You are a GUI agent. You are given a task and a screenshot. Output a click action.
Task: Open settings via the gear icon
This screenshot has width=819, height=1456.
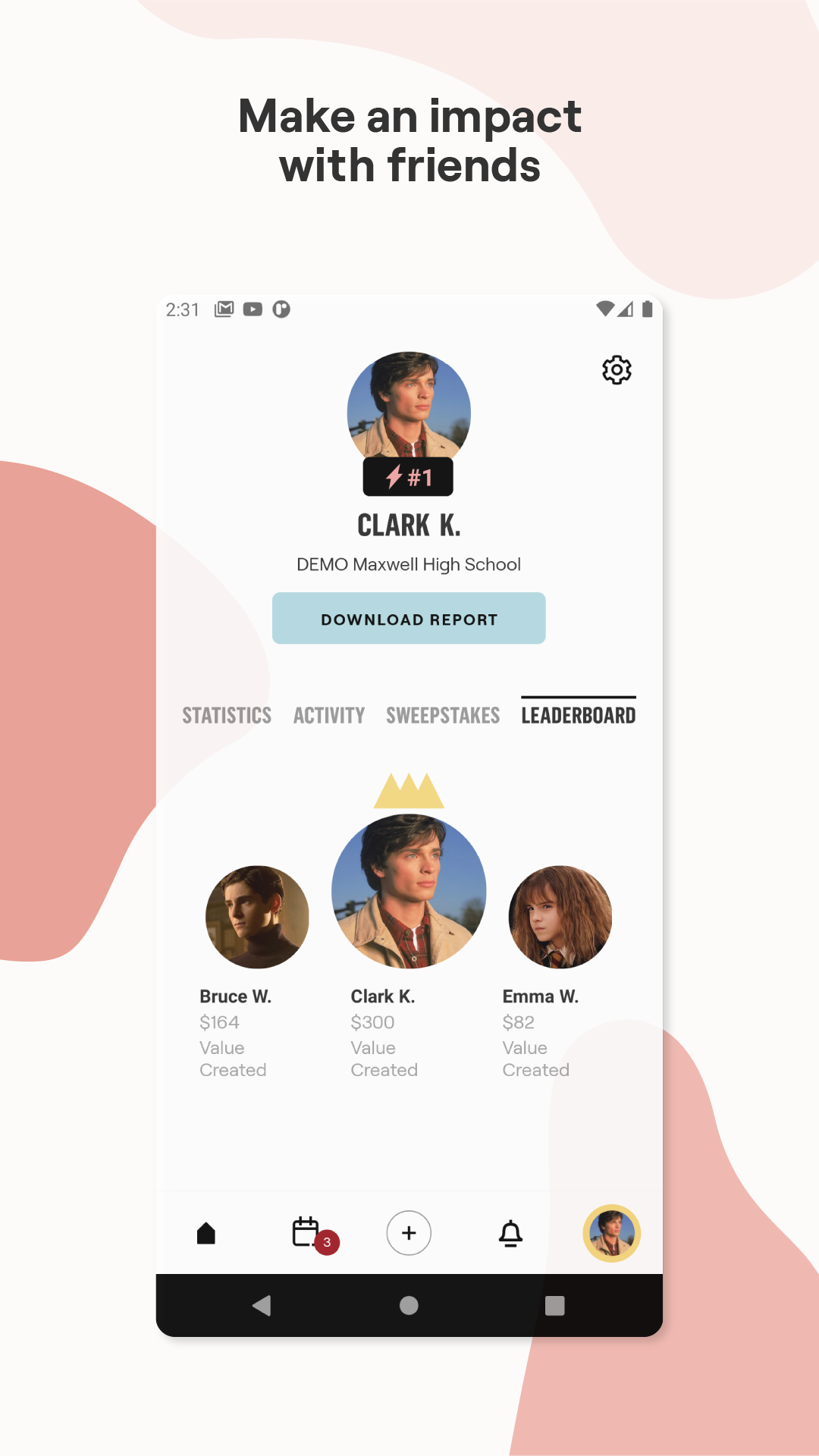point(617,370)
